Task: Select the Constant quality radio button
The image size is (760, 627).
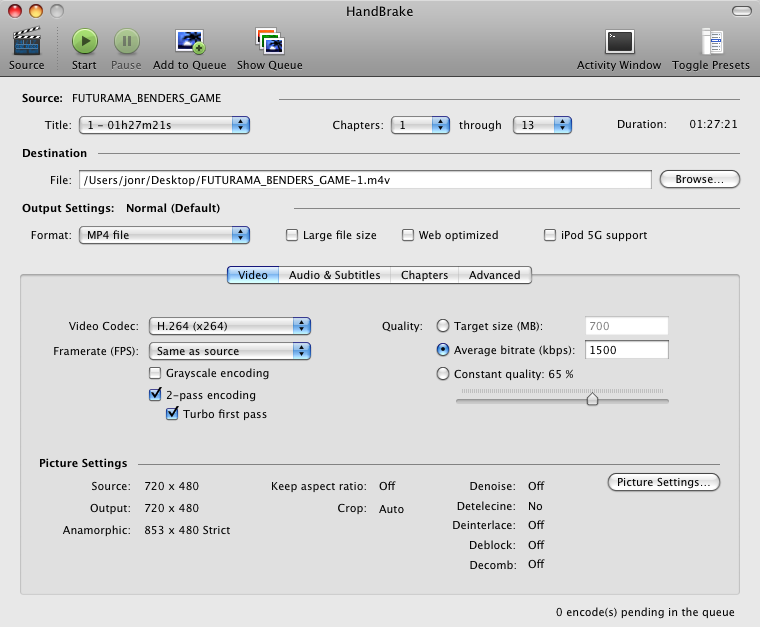Action: point(443,374)
